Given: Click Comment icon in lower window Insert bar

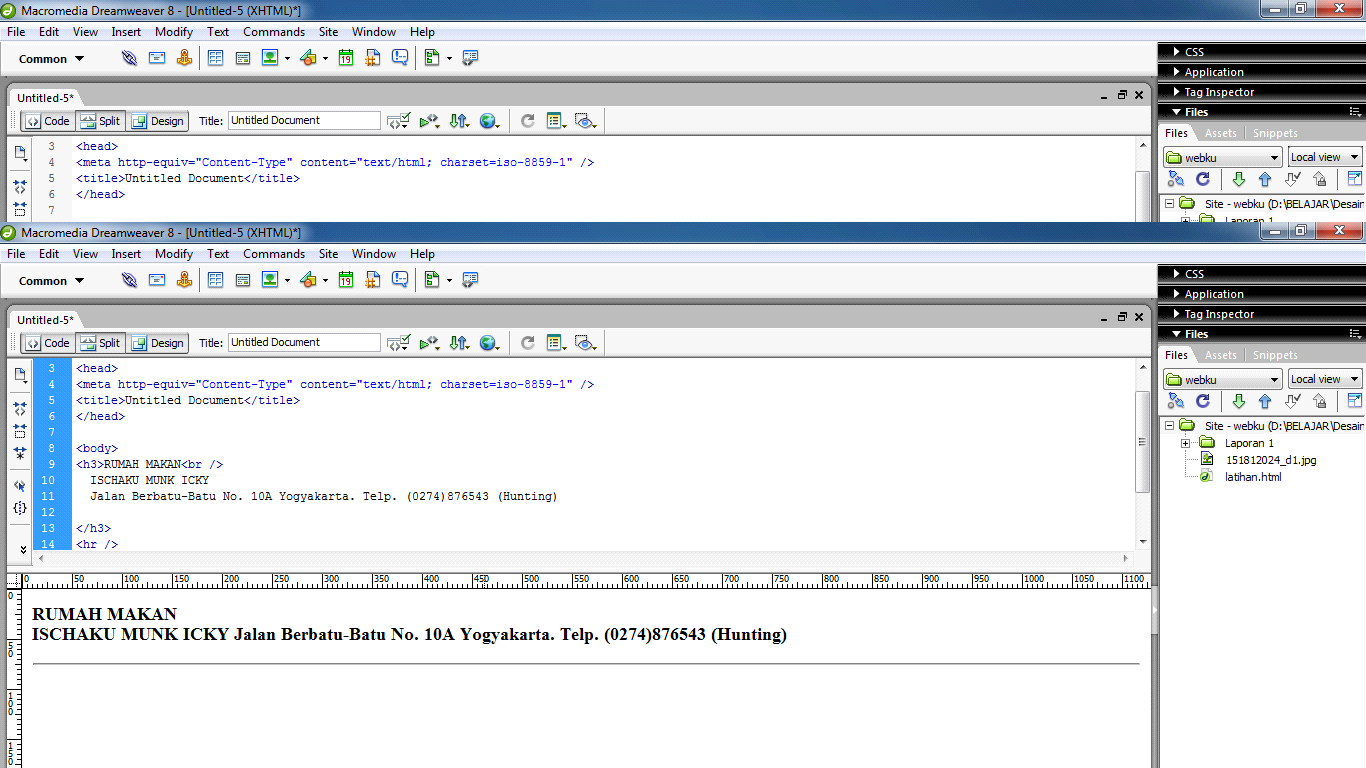Looking at the screenshot, I should click(400, 281).
